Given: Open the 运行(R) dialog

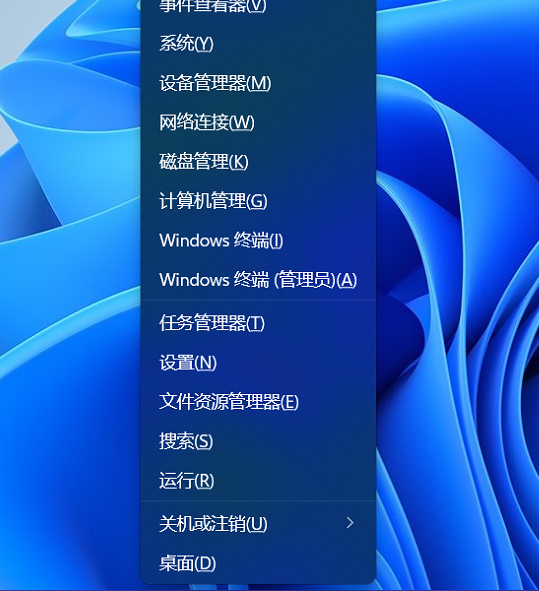Looking at the screenshot, I should 258,481.
